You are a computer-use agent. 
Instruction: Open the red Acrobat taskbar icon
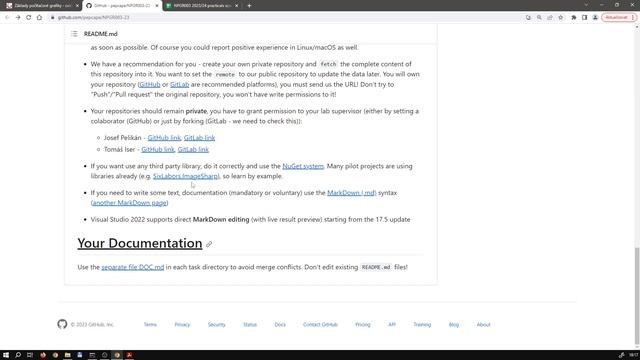[x=129, y=355]
